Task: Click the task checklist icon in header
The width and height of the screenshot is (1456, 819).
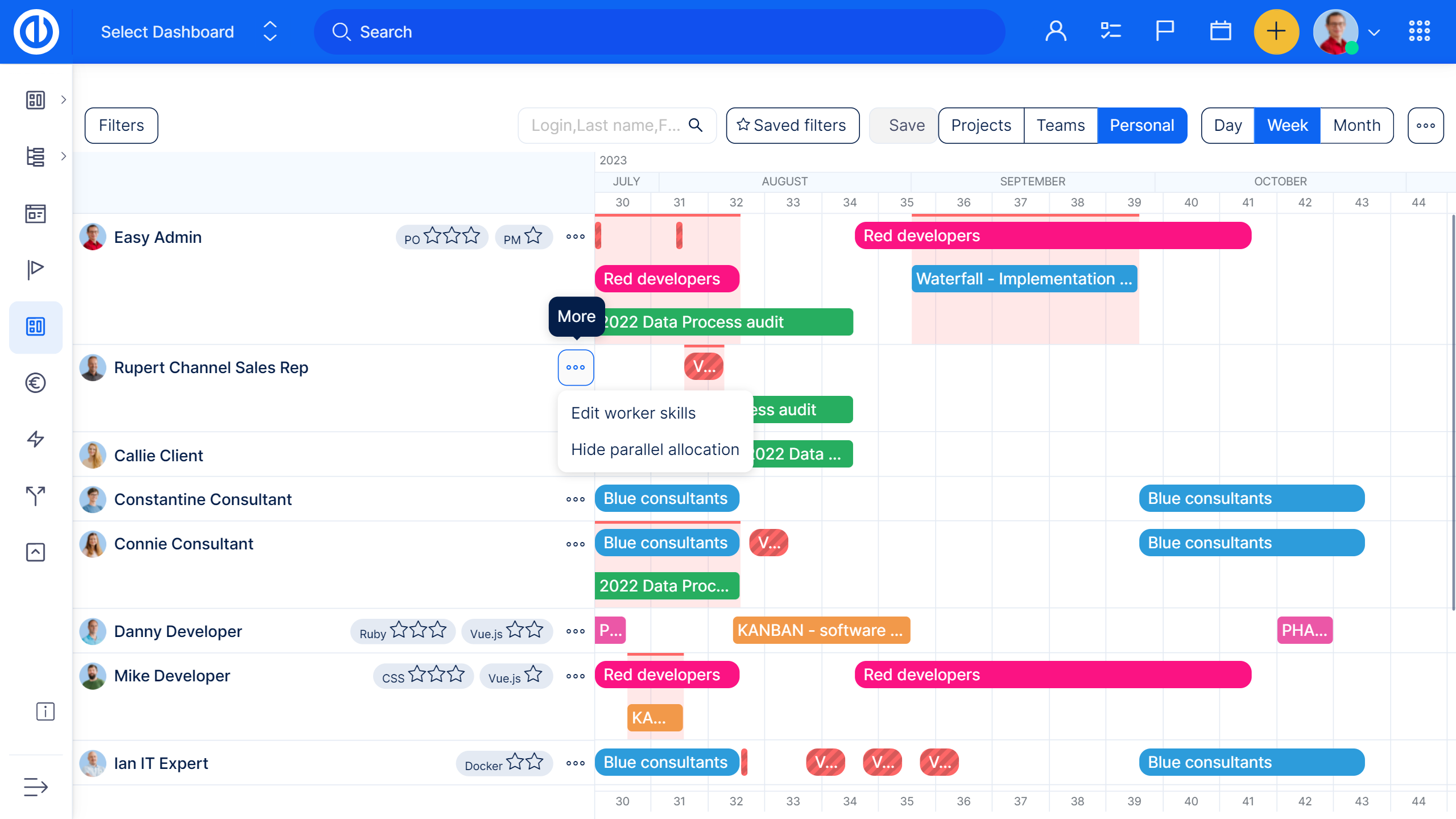Action: [1110, 31]
